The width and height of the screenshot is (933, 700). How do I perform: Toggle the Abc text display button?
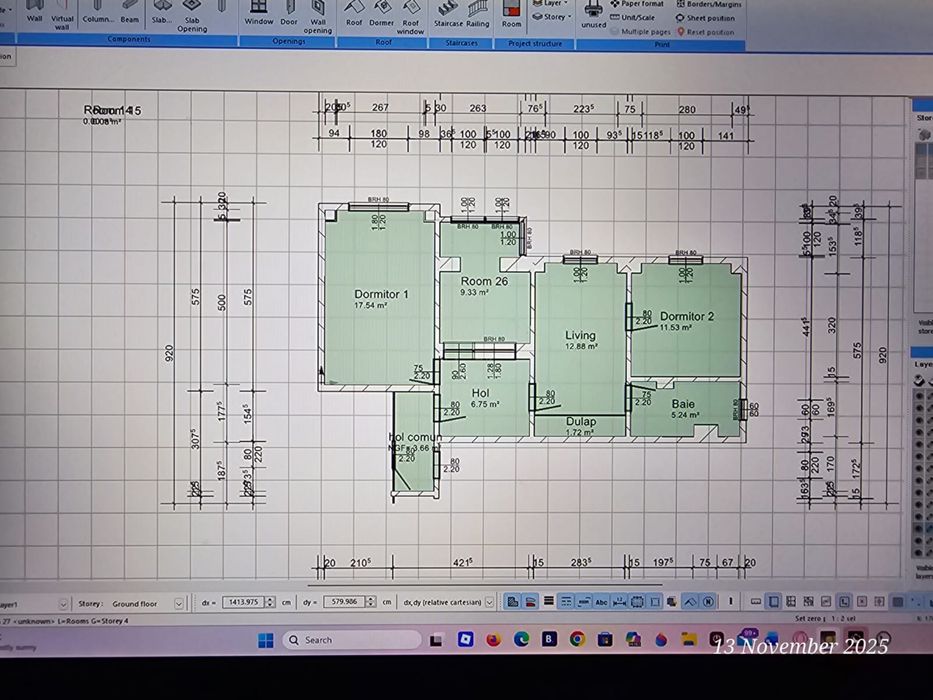(601, 602)
